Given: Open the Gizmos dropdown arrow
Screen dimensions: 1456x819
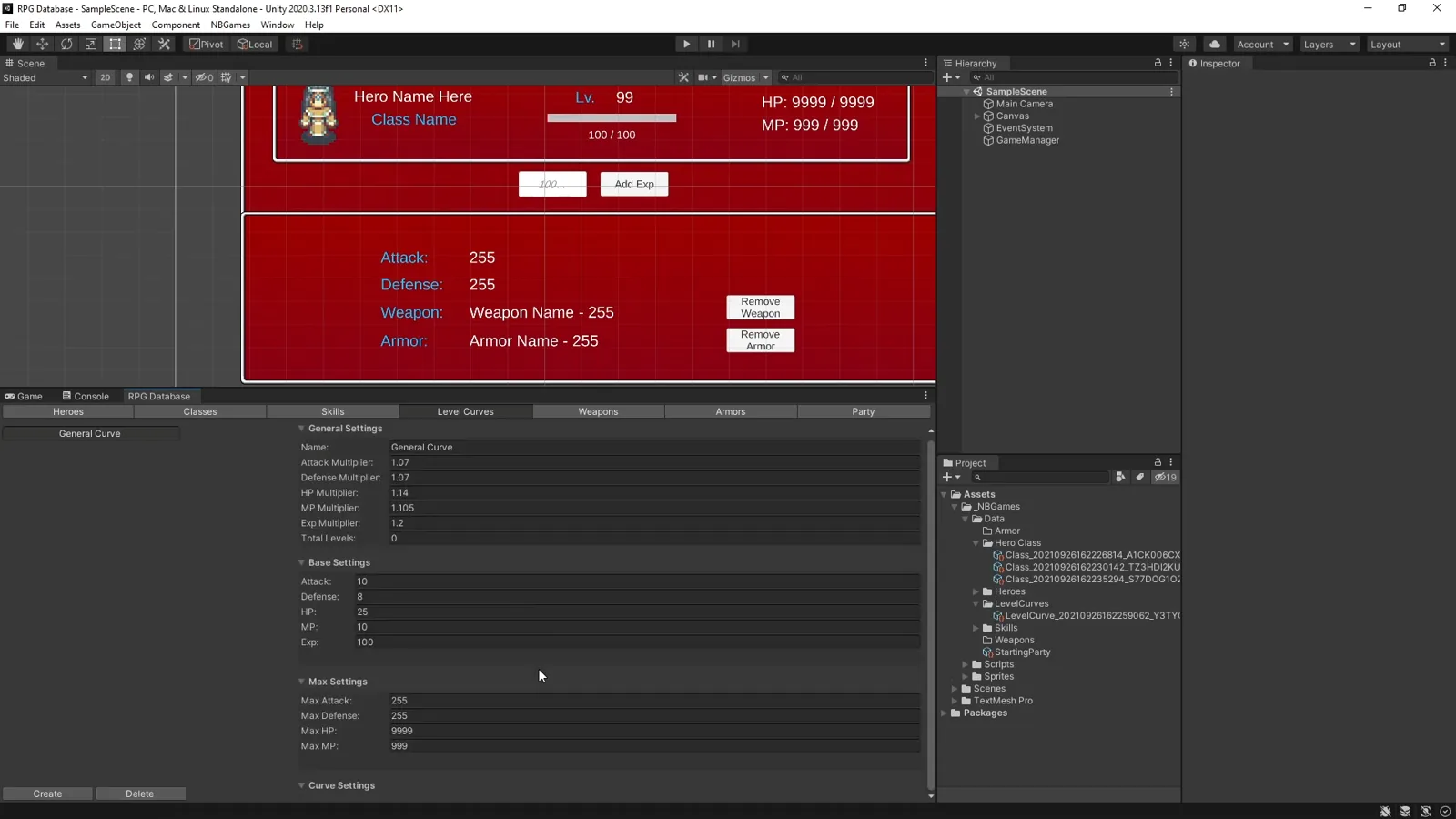Looking at the screenshot, I should click(766, 77).
